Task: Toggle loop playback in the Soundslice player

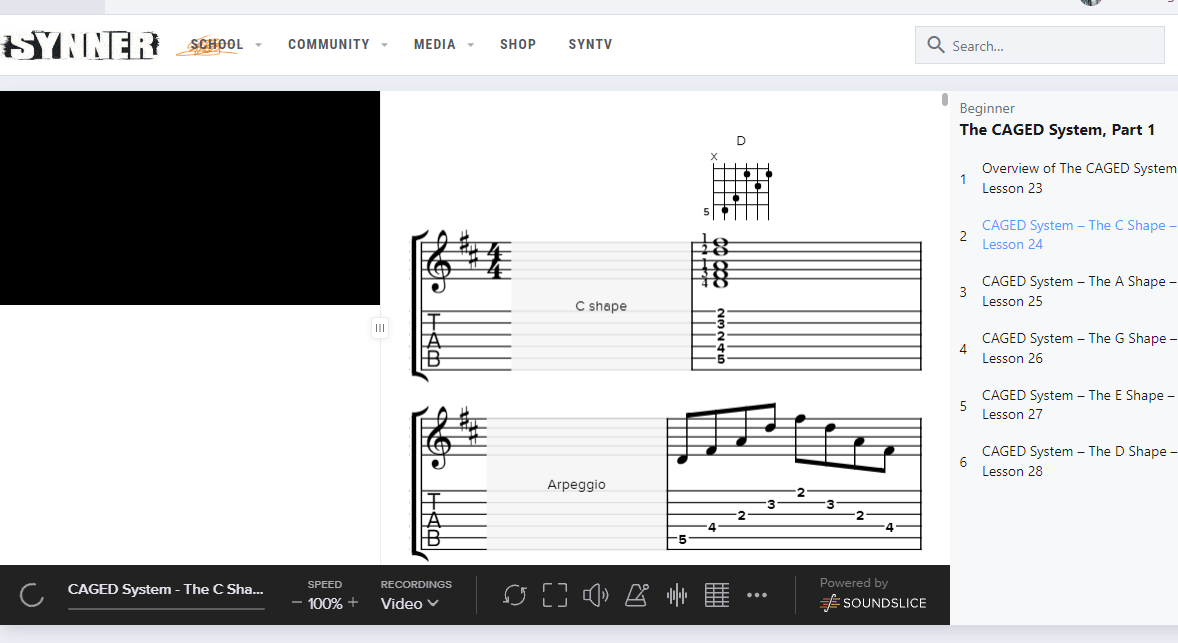Action: point(515,596)
